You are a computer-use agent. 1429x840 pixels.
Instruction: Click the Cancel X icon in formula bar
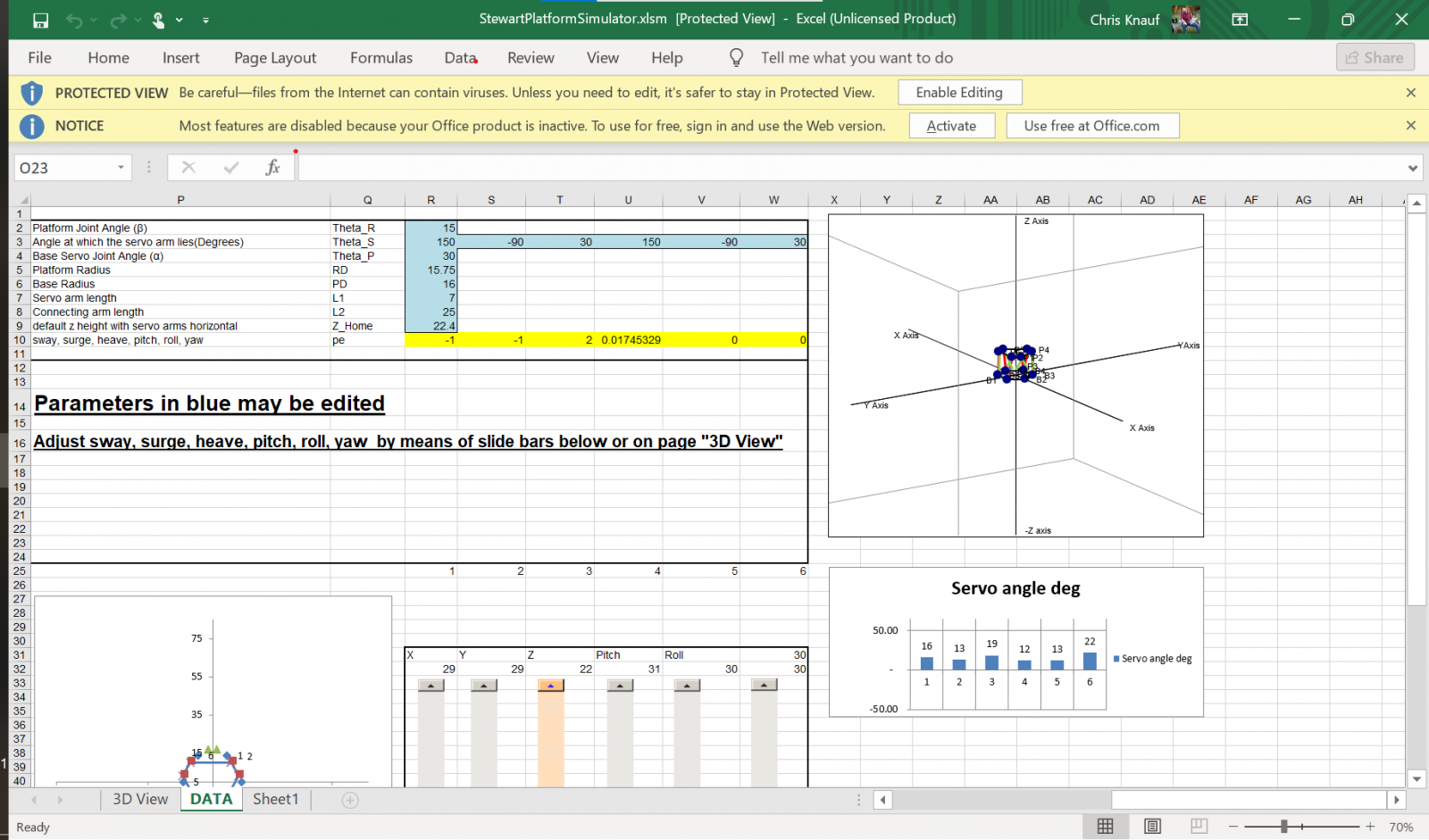(x=188, y=168)
